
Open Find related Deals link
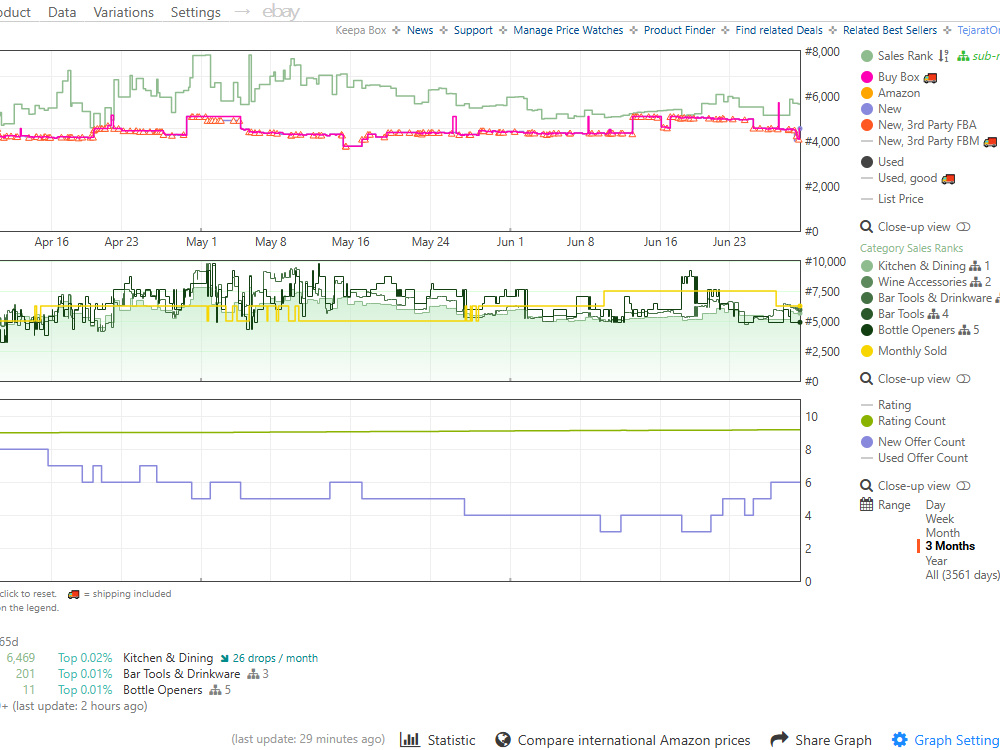[779, 30]
